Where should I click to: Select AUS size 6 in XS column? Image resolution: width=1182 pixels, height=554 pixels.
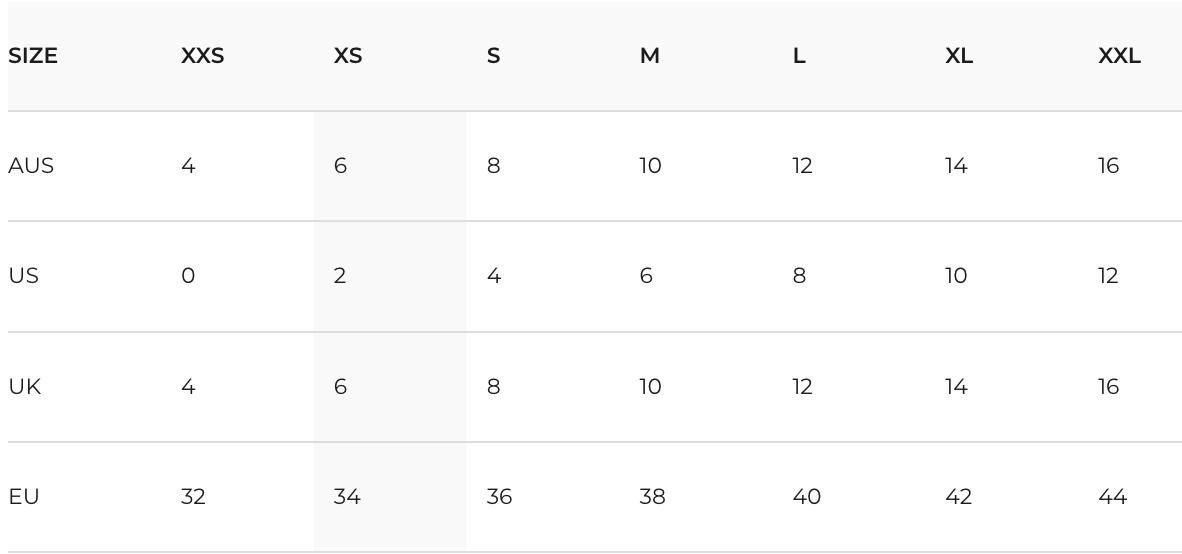coord(340,166)
